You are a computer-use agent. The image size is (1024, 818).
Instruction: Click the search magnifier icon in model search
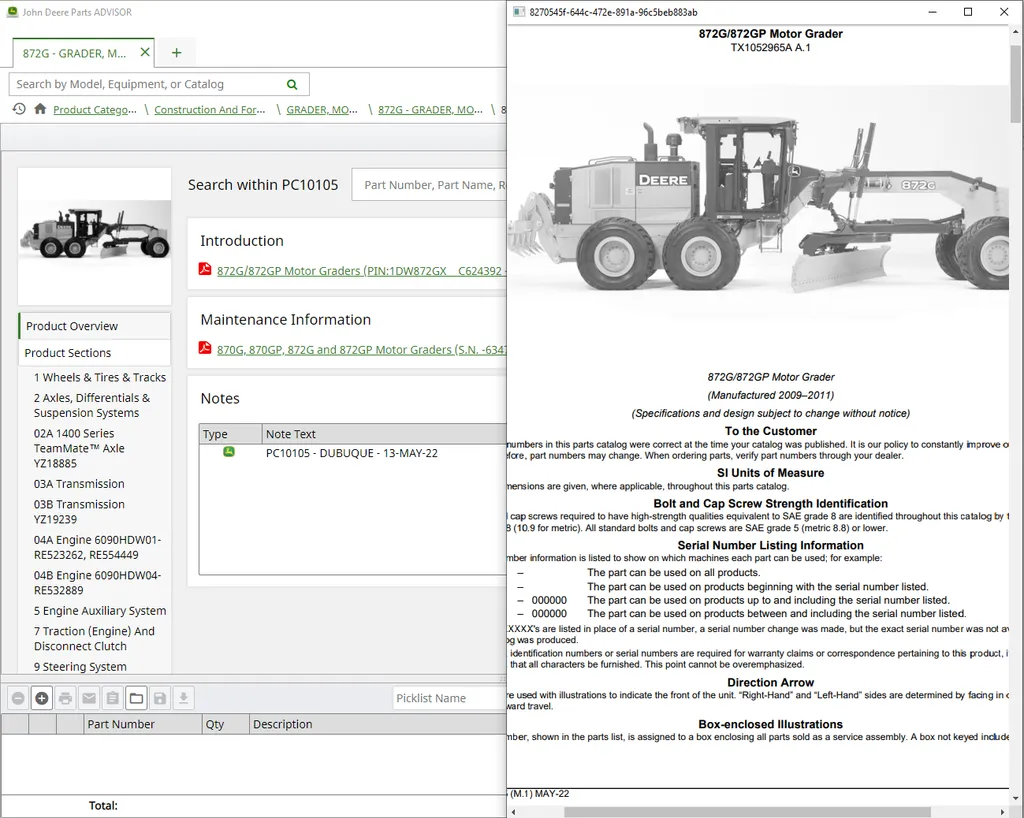pos(292,84)
